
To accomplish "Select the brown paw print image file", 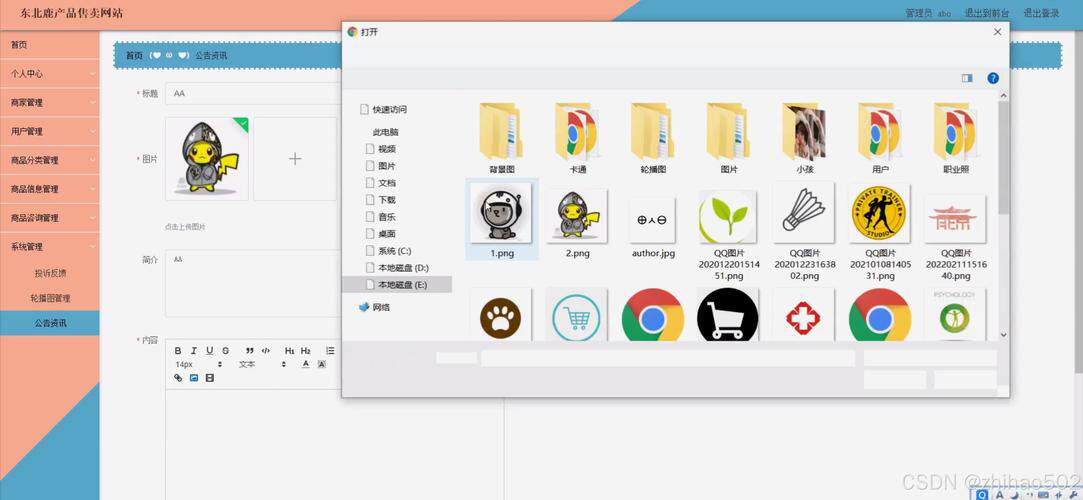I will click(x=501, y=315).
